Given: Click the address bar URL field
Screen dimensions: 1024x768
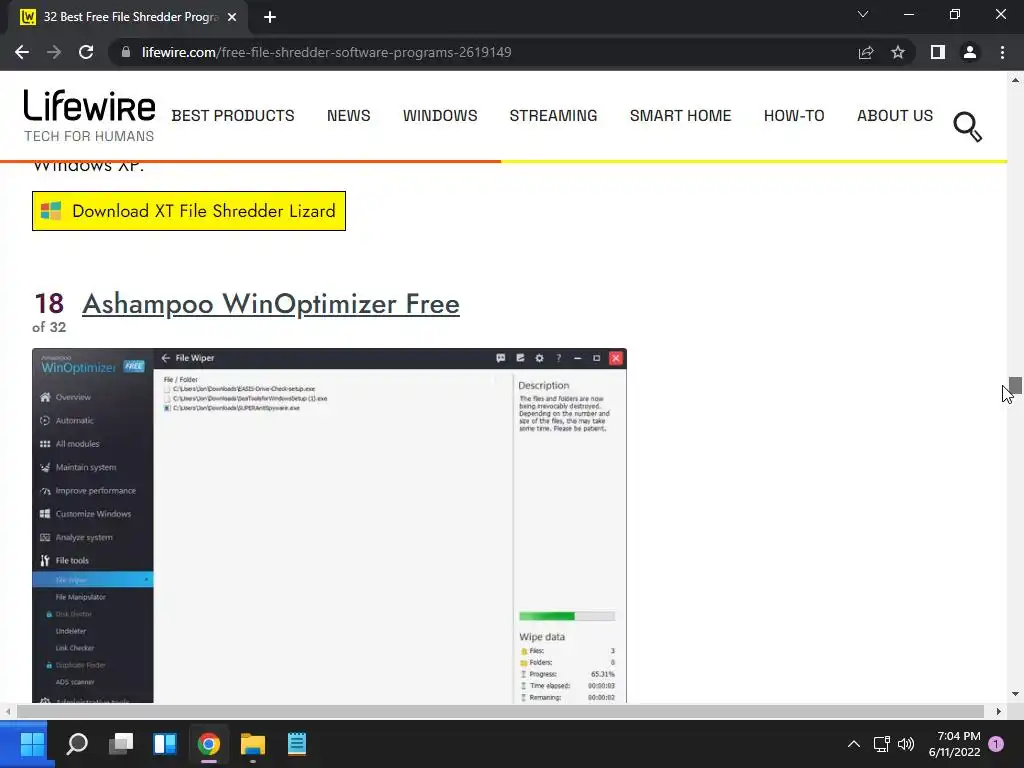Looking at the screenshot, I should pos(327,52).
